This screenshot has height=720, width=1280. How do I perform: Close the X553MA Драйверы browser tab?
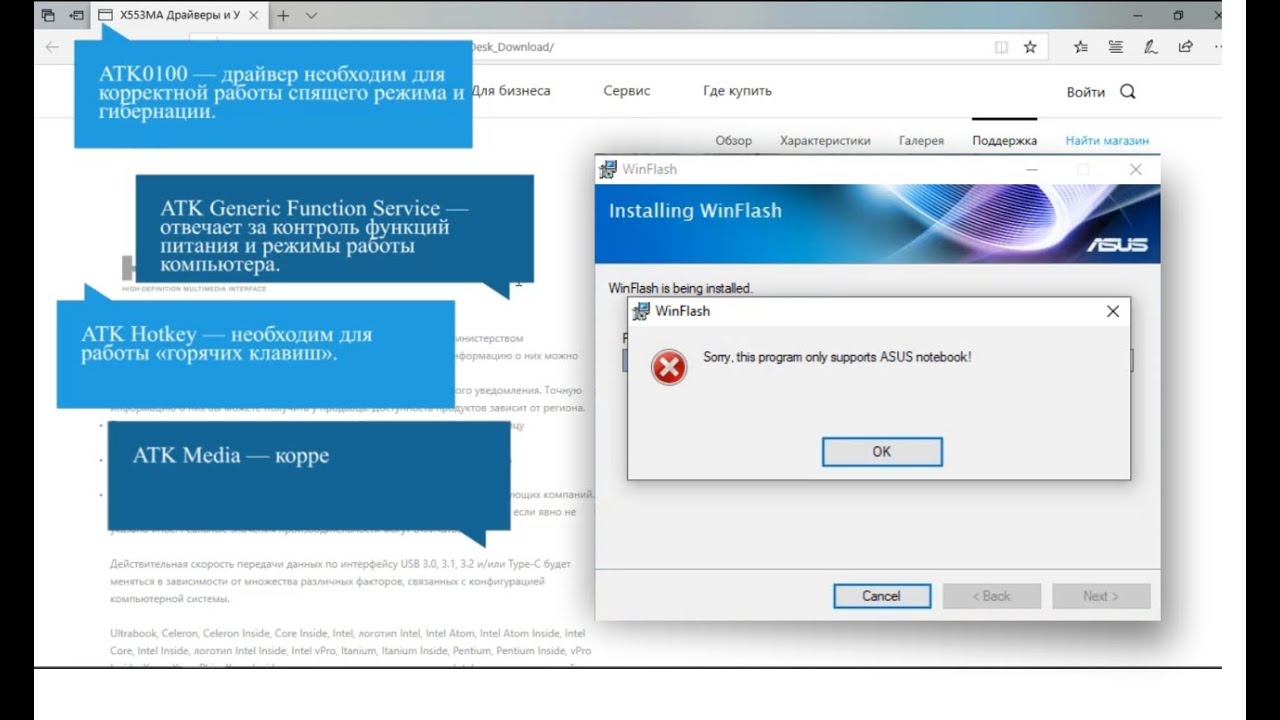[x=256, y=16]
